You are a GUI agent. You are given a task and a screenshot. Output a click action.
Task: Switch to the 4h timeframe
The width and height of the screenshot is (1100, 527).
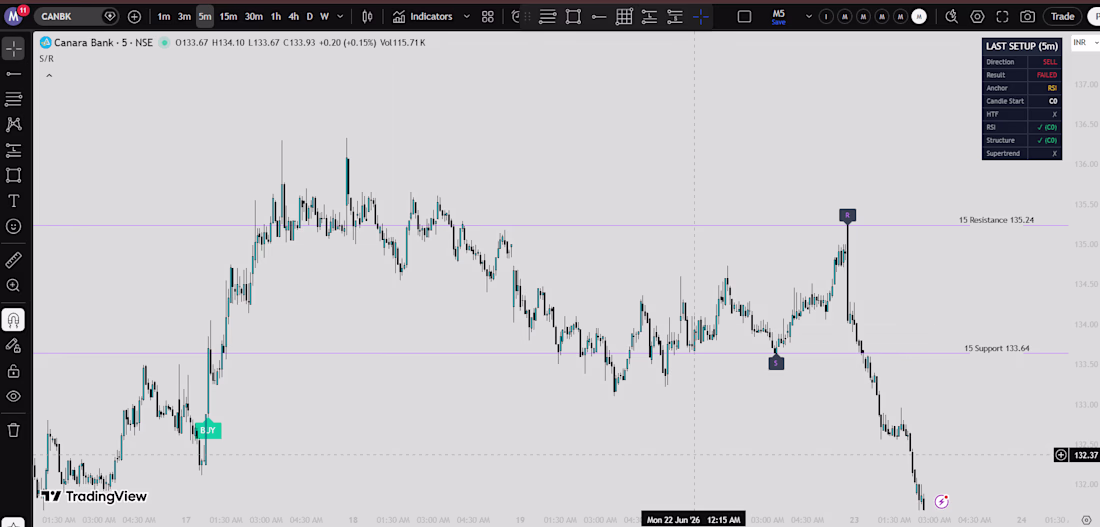coord(293,16)
